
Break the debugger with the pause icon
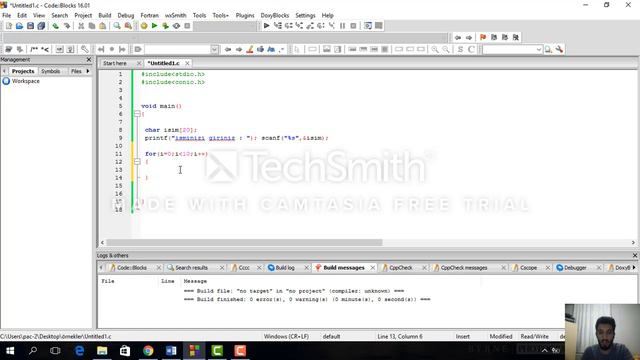342,26
